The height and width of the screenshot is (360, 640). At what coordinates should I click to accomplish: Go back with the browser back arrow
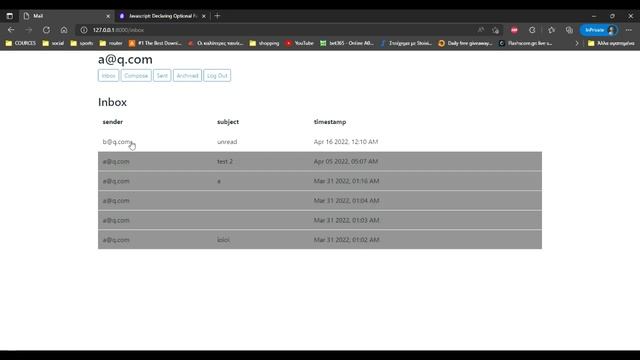pos(11,30)
